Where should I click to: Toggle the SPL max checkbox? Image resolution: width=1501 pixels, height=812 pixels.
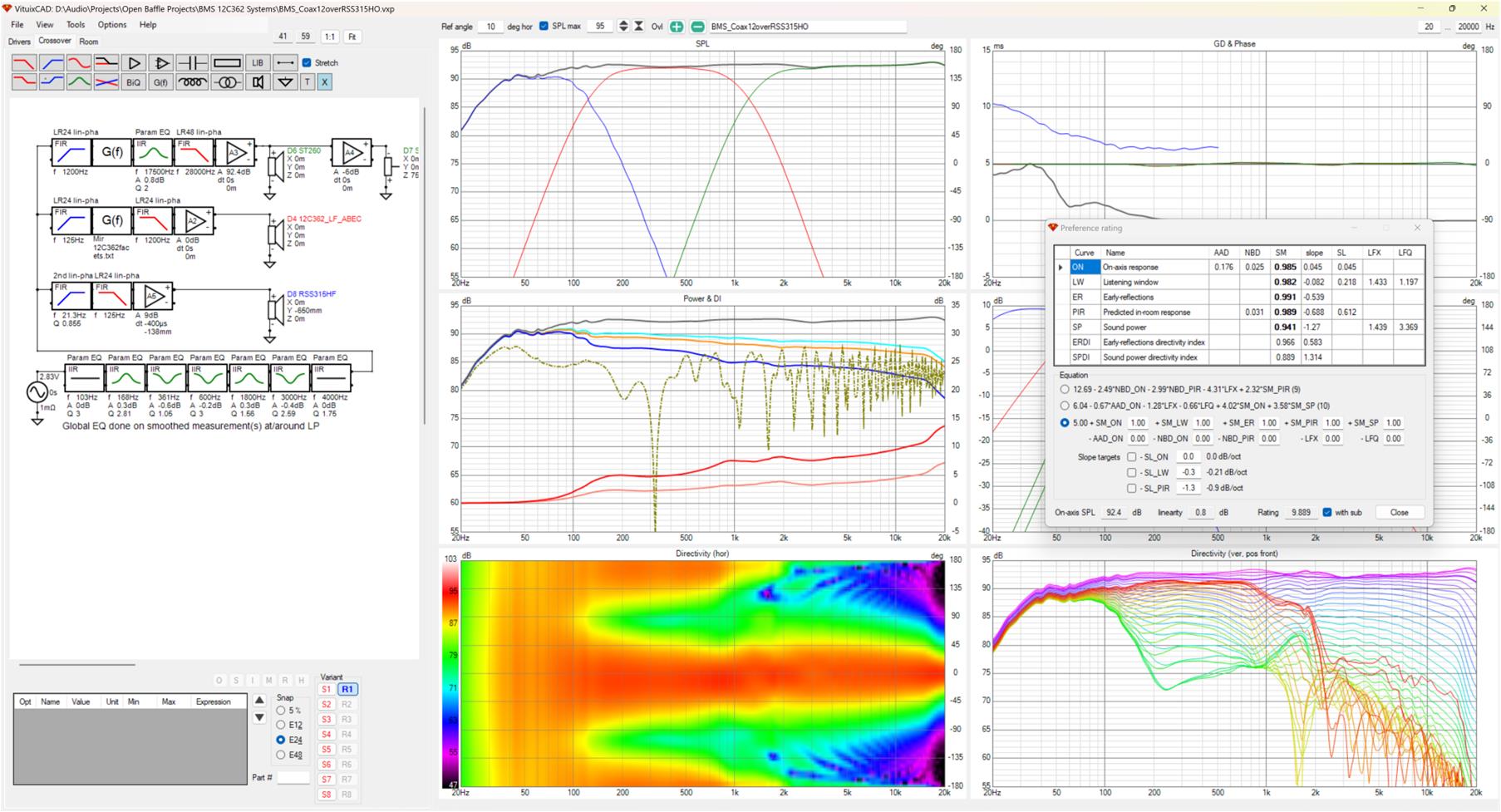tap(544, 27)
